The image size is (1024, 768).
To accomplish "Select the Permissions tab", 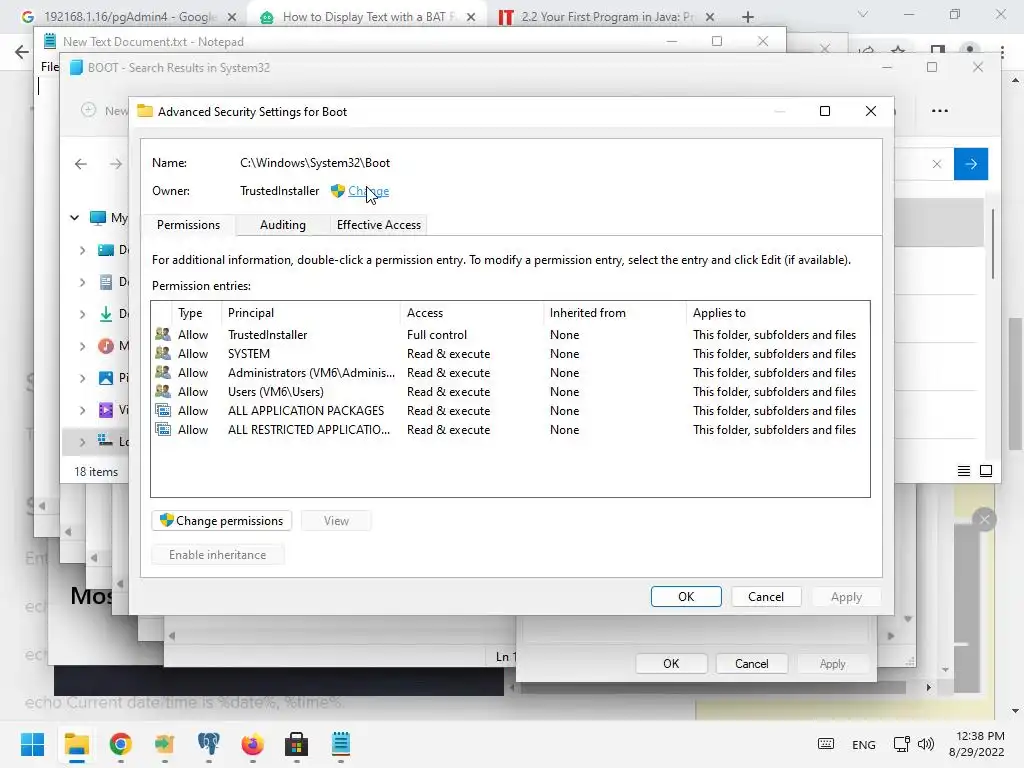I will click(188, 225).
